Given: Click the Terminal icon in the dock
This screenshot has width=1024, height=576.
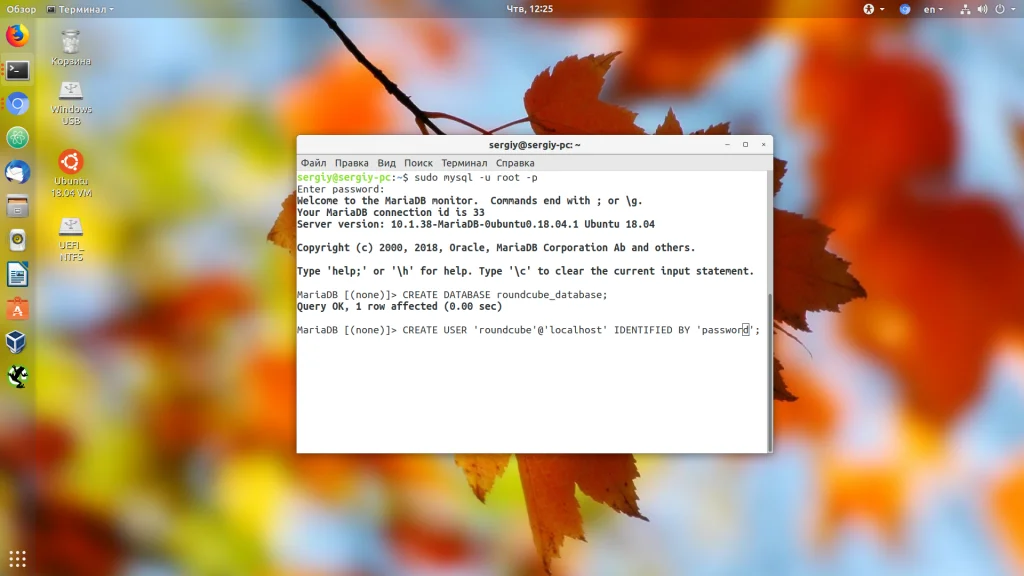Looking at the screenshot, I should click(x=18, y=70).
